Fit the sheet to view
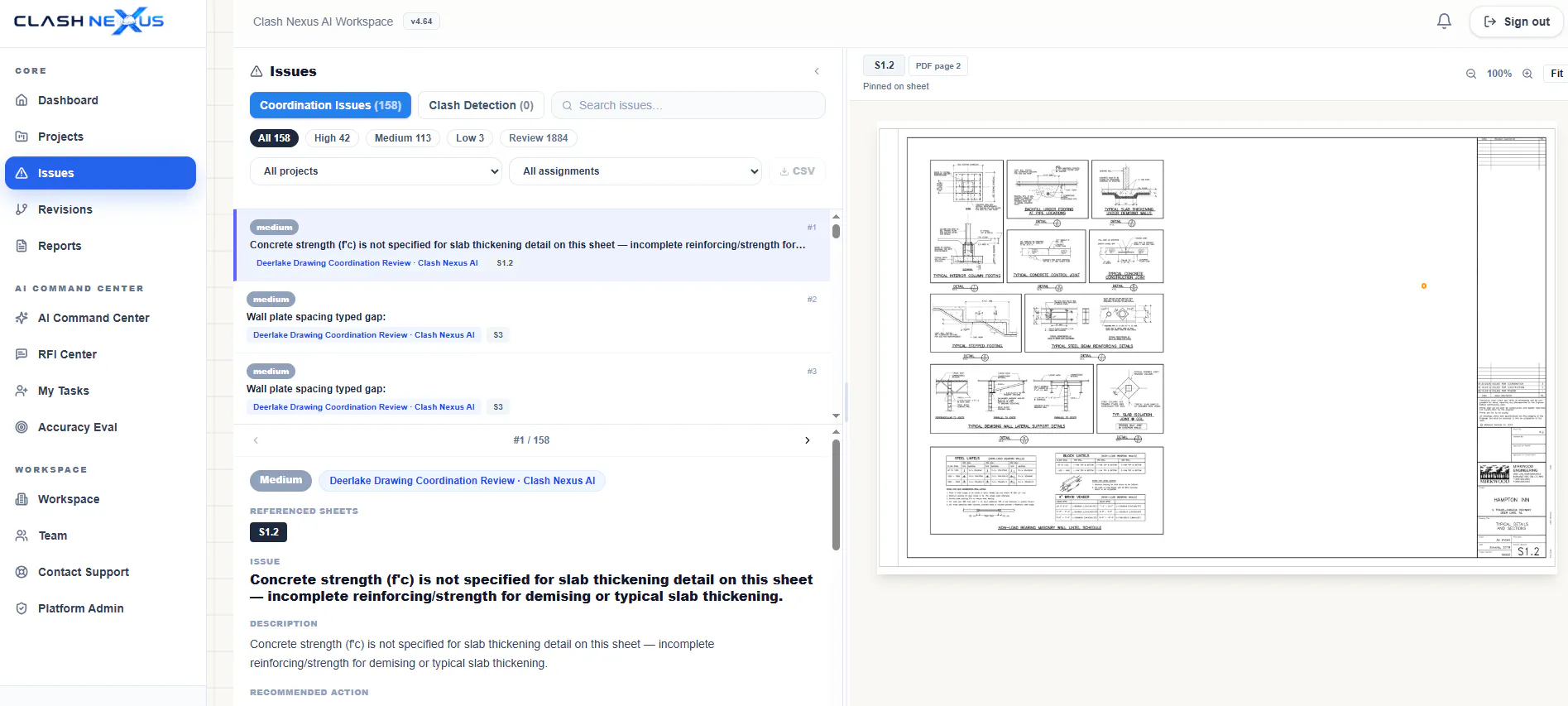The width and height of the screenshot is (1568, 706). 1556,74
